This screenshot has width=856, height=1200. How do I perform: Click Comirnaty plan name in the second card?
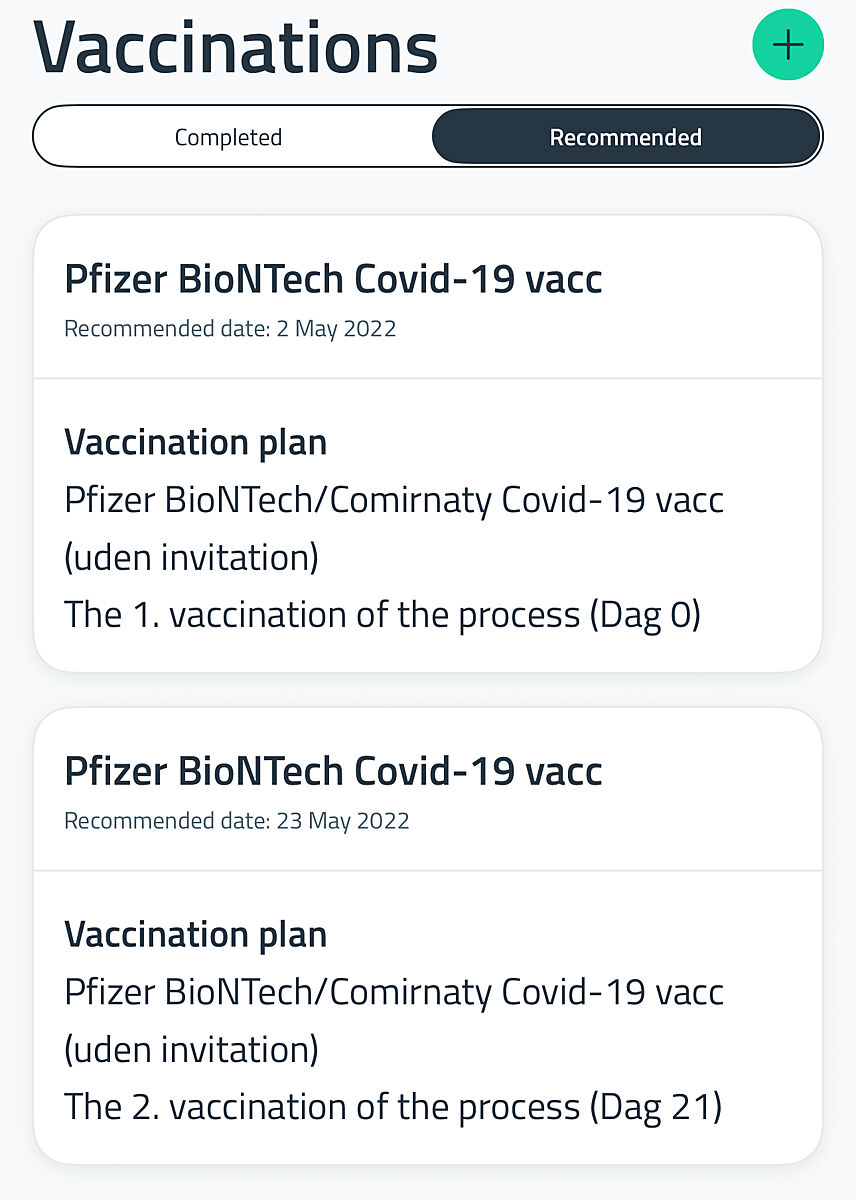pos(394,991)
